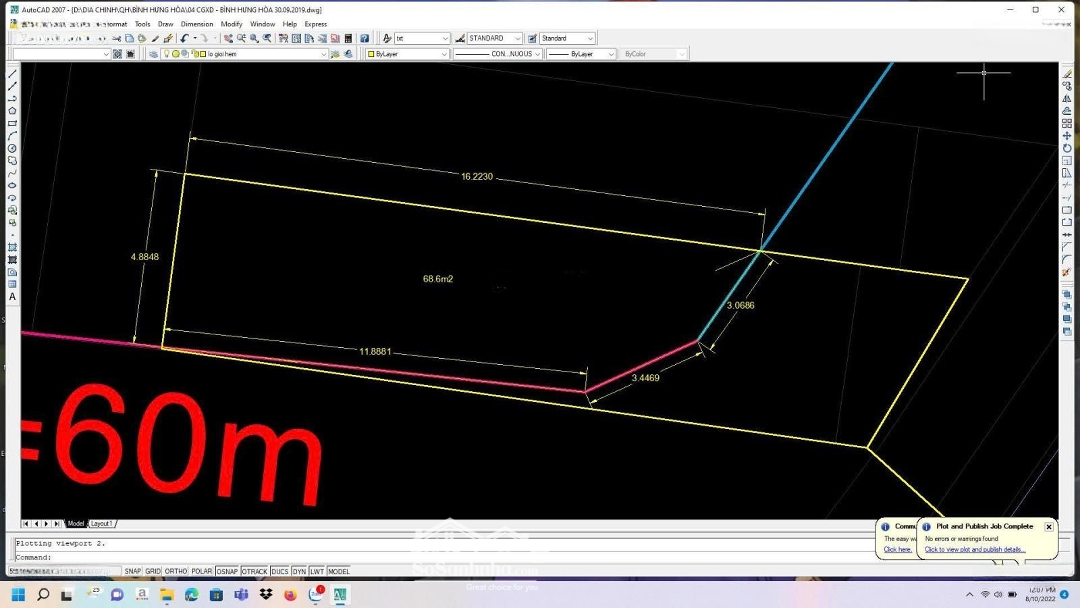1080x608 pixels.
Task: Click the Undo arrow icon
Action: coord(185,38)
